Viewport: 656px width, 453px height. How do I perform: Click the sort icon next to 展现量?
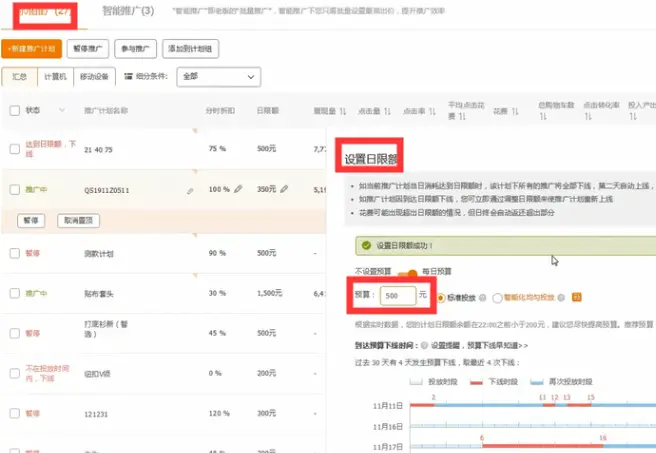pyautogui.click(x=343, y=111)
